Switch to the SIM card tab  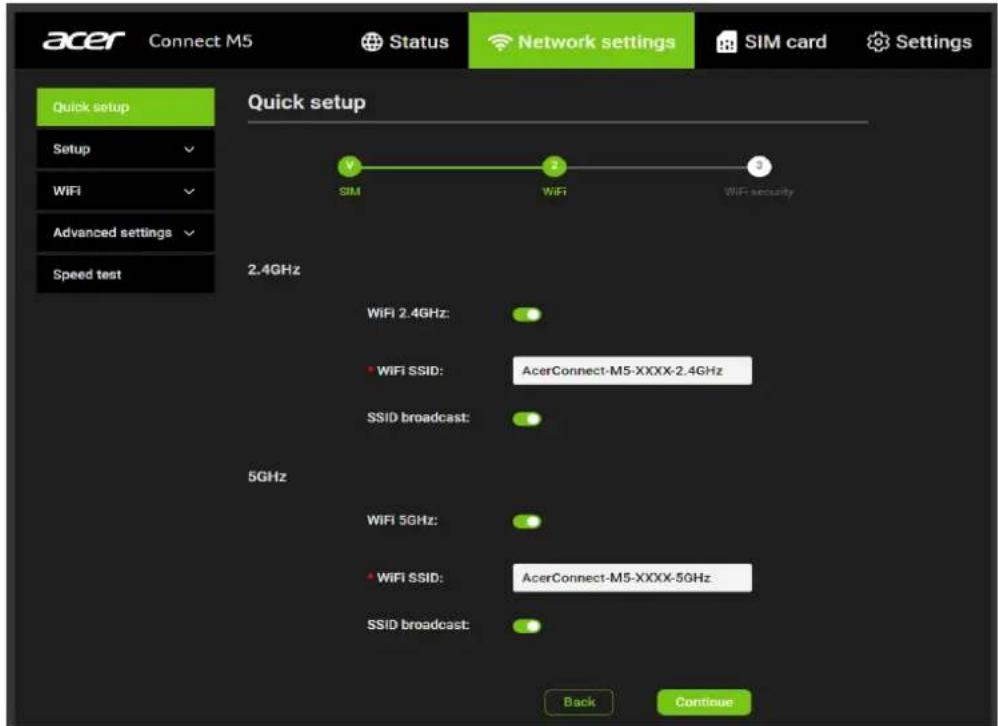point(771,42)
